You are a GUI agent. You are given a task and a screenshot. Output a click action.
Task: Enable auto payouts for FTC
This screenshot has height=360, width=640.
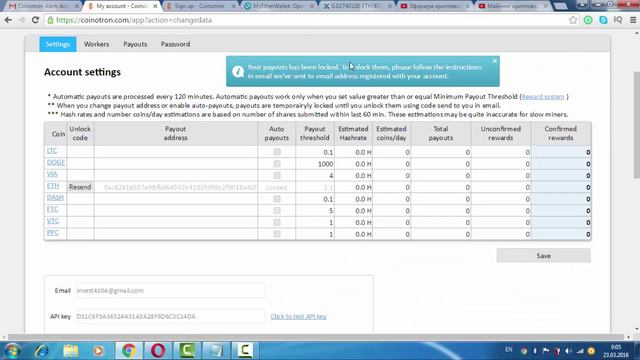click(x=277, y=211)
